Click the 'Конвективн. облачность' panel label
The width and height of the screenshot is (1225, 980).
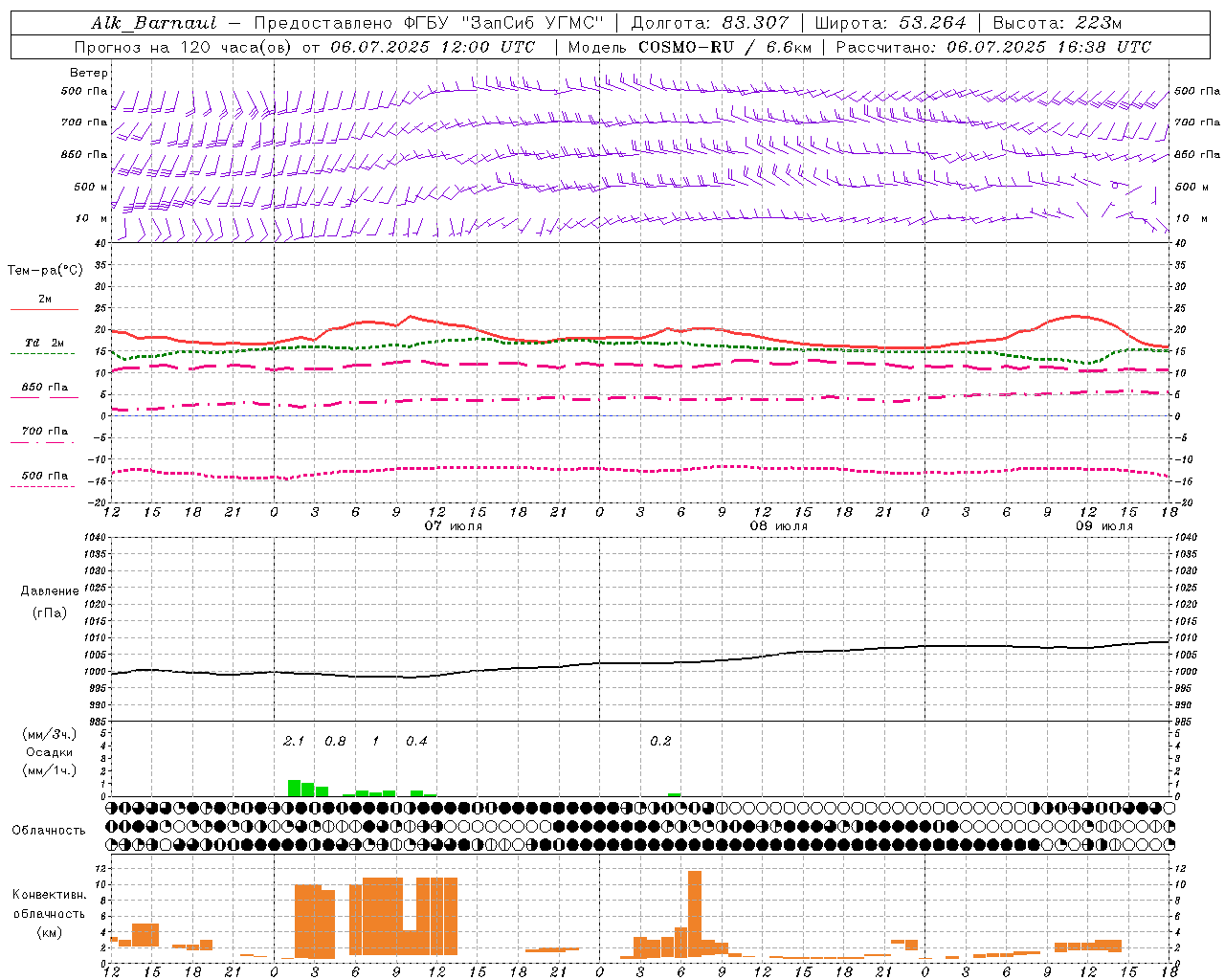(49, 904)
